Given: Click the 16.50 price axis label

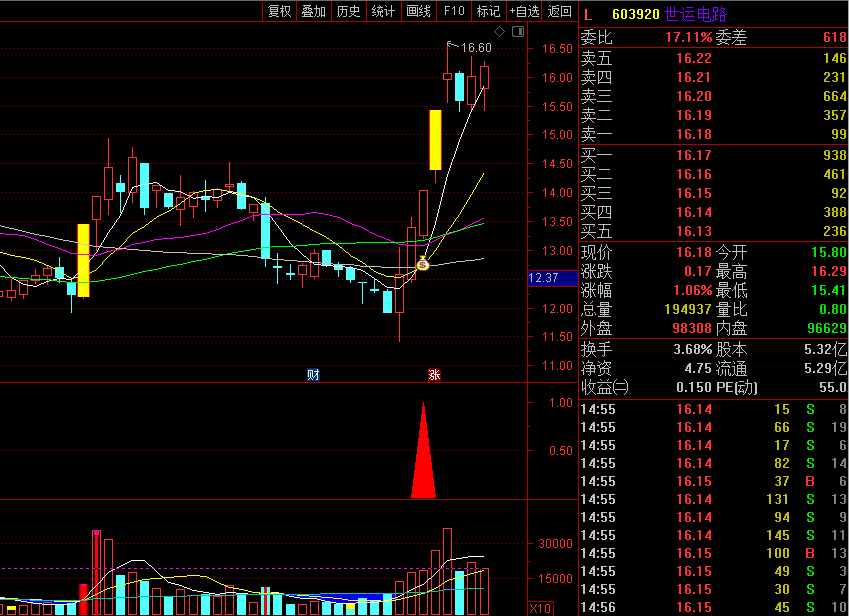Looking at the screenshot, I should pos(557,49).
